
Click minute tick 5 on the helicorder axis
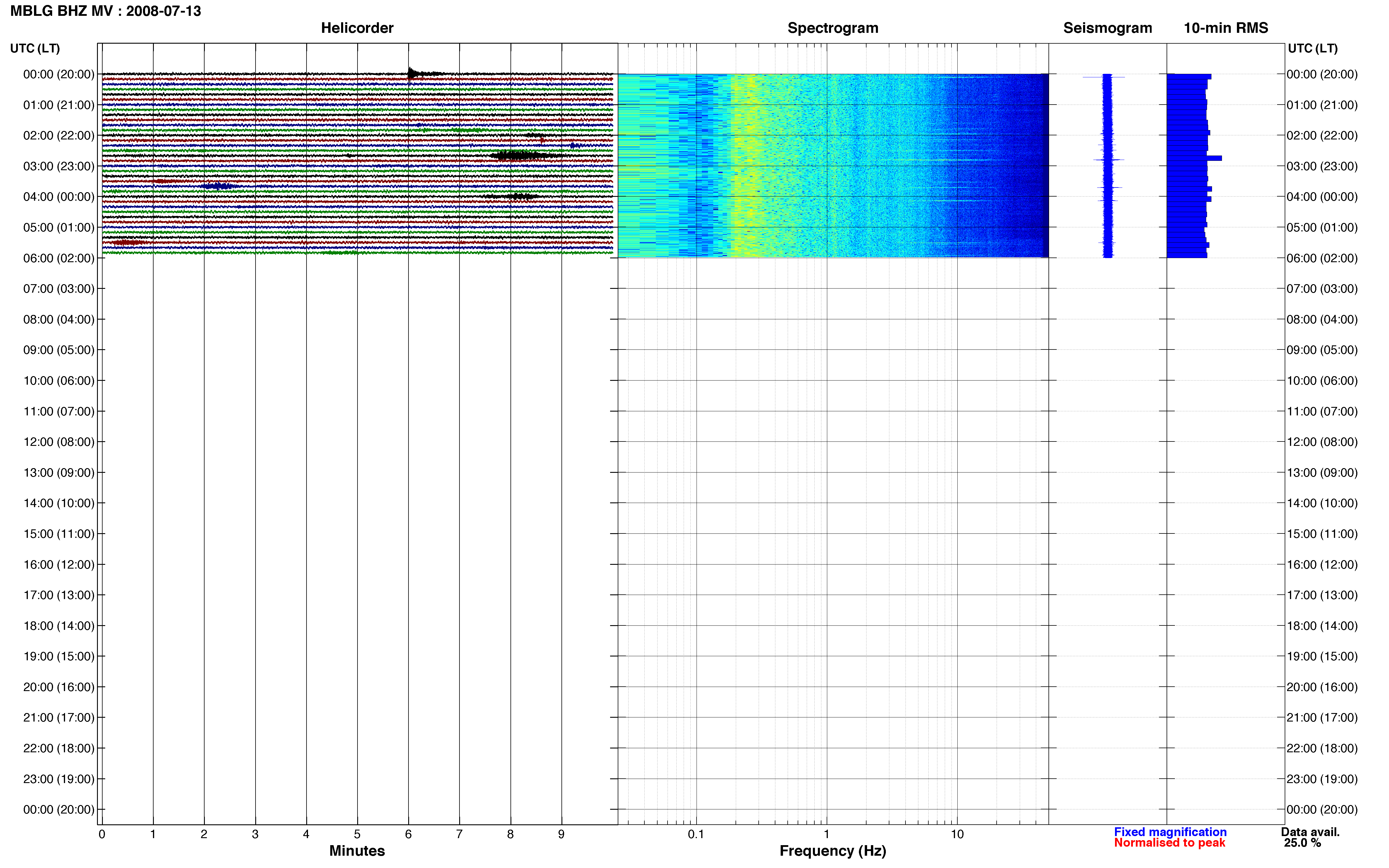coord(357,834)
